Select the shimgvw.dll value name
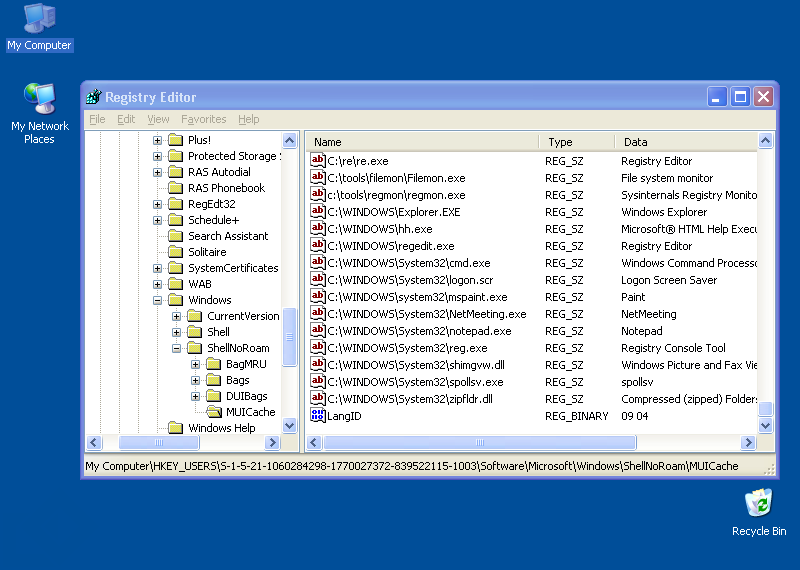The width and height of the screenshot is (800, 570). point(416,365)
